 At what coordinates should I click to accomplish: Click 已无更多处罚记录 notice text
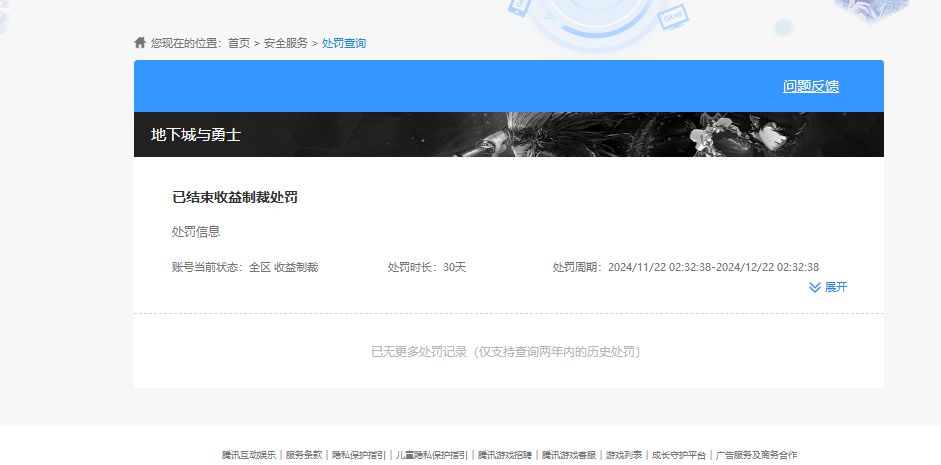coord(506,352)
